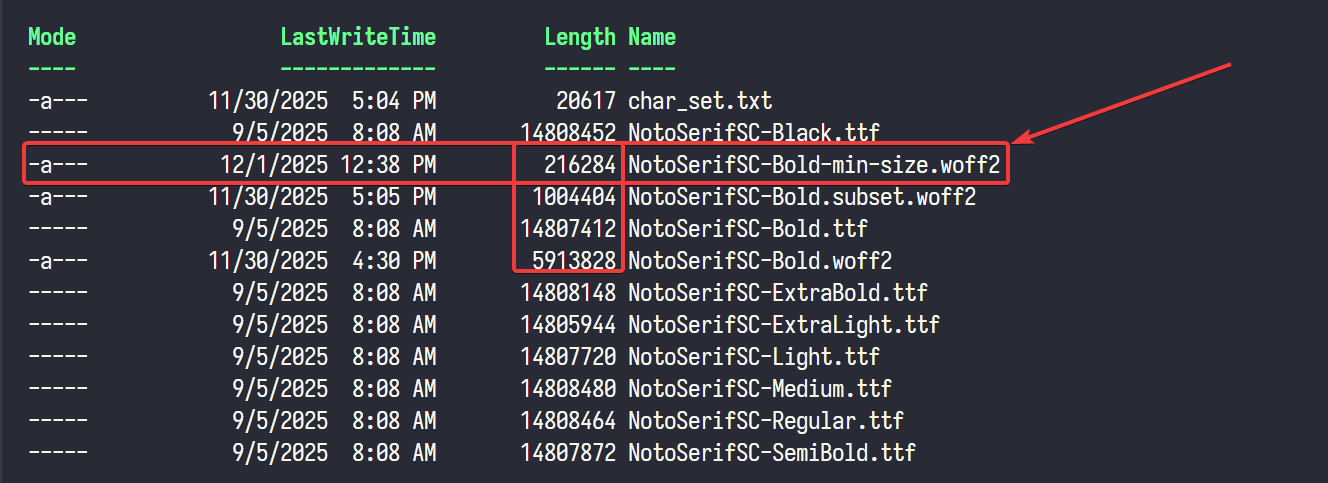
Task: Click the NotoSerifSC-SemiBold.ttf file name
Action: coord(772,453)
